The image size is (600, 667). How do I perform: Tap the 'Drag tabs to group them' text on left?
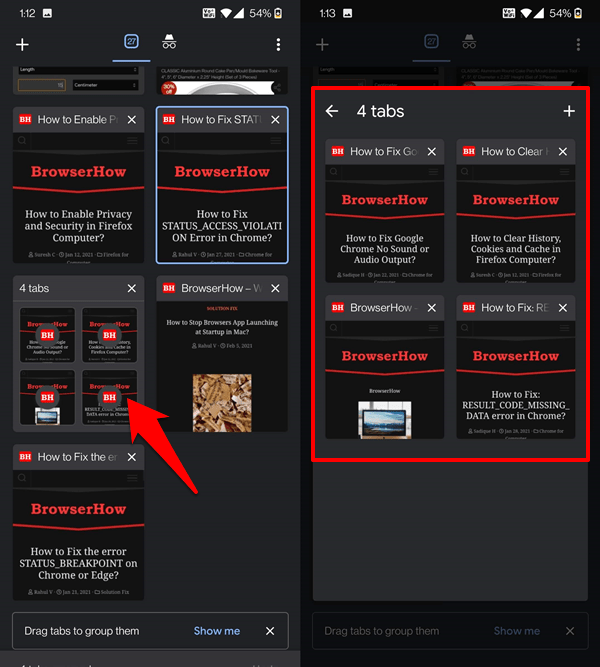[82, 631]
